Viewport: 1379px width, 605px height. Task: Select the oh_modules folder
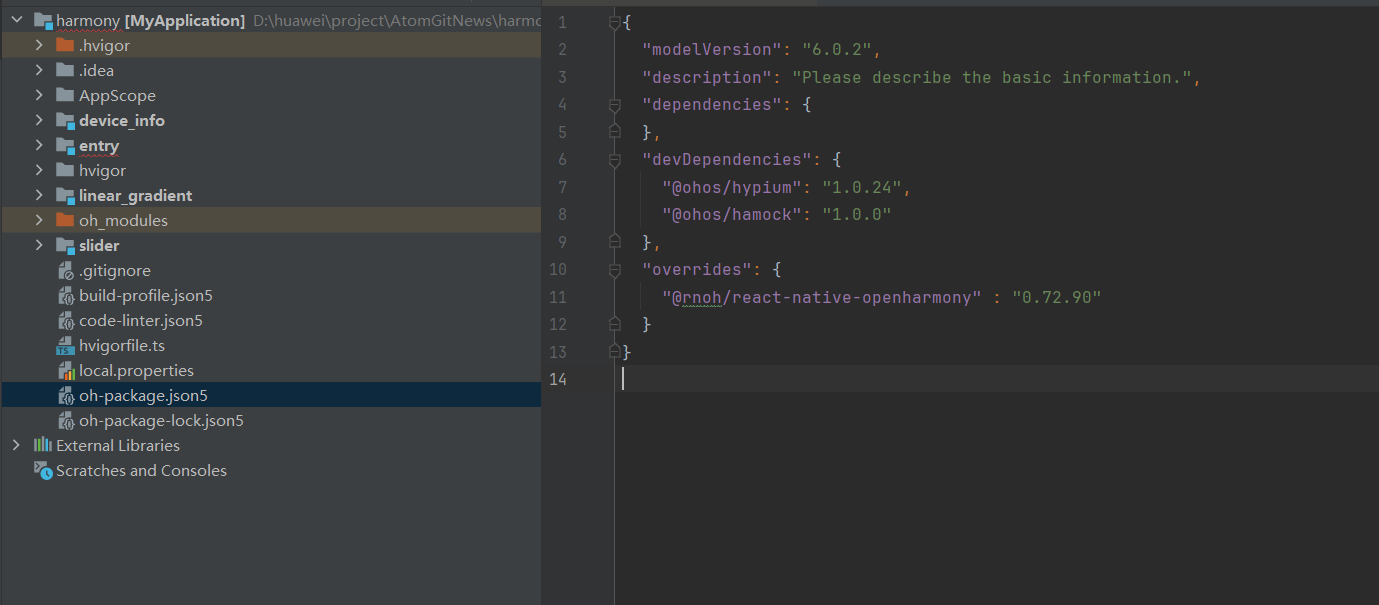click(123, 220)
